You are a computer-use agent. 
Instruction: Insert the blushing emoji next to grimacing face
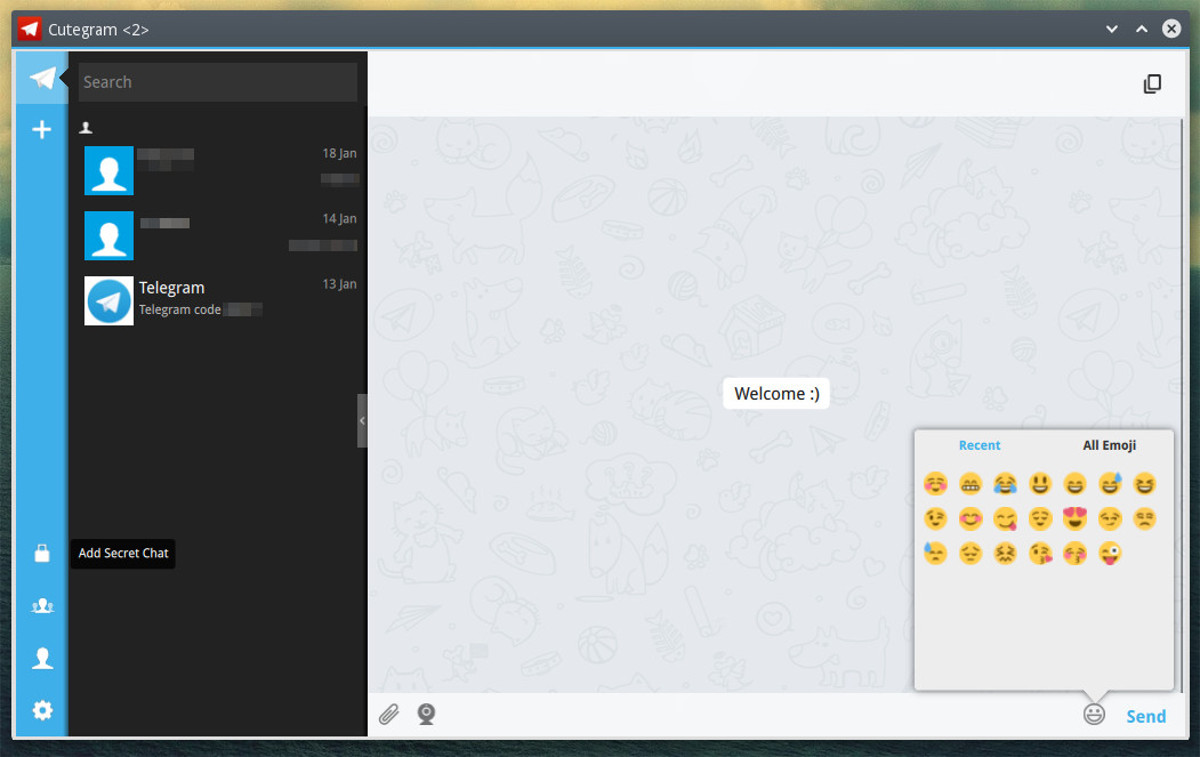pyautogui.click(x=935, y=484)
